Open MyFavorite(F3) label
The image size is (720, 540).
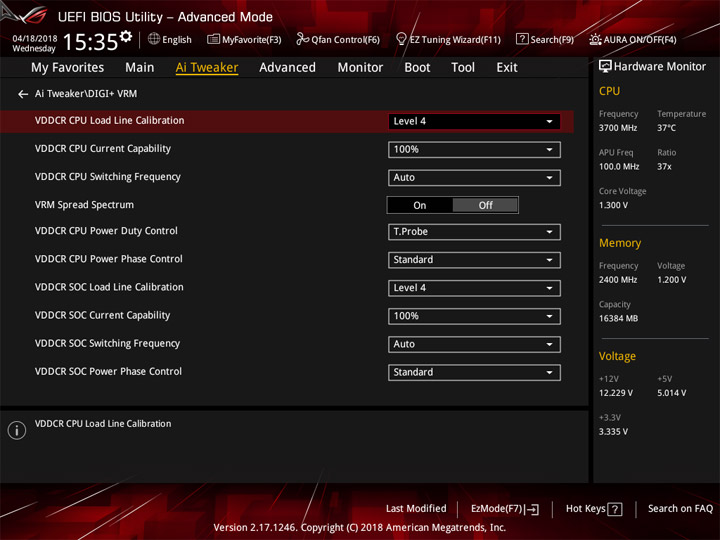pyautogui.click(x=252, y=39)
